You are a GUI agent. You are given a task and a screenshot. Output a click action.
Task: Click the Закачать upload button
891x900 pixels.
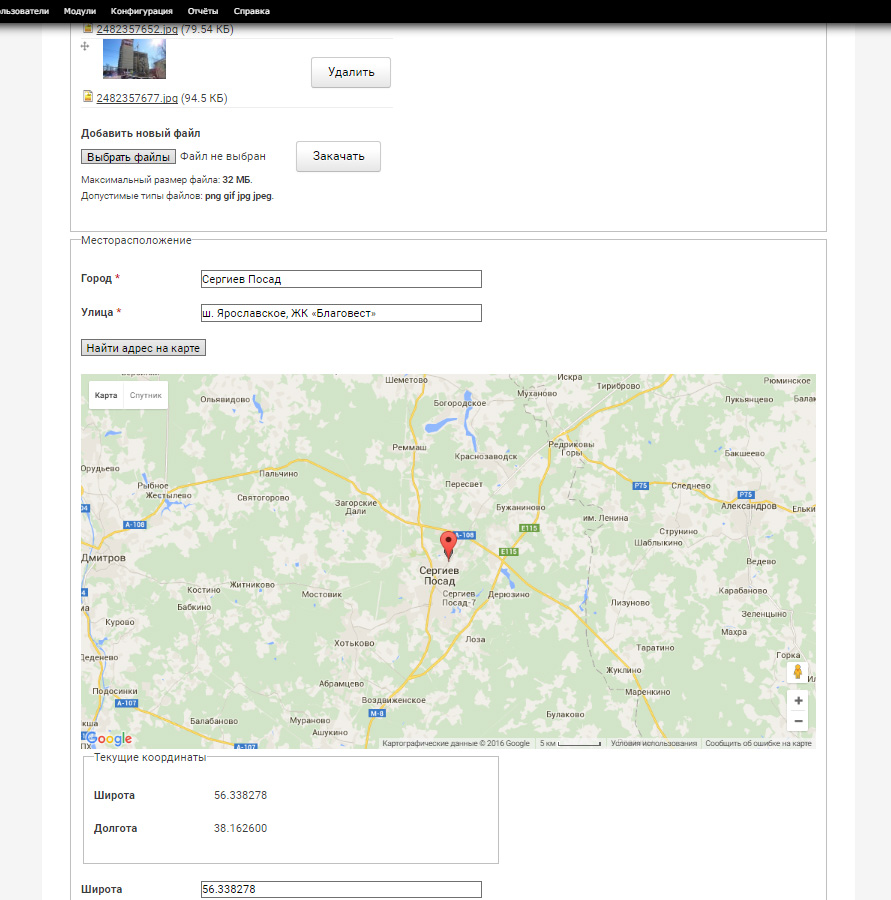(338, 156)
